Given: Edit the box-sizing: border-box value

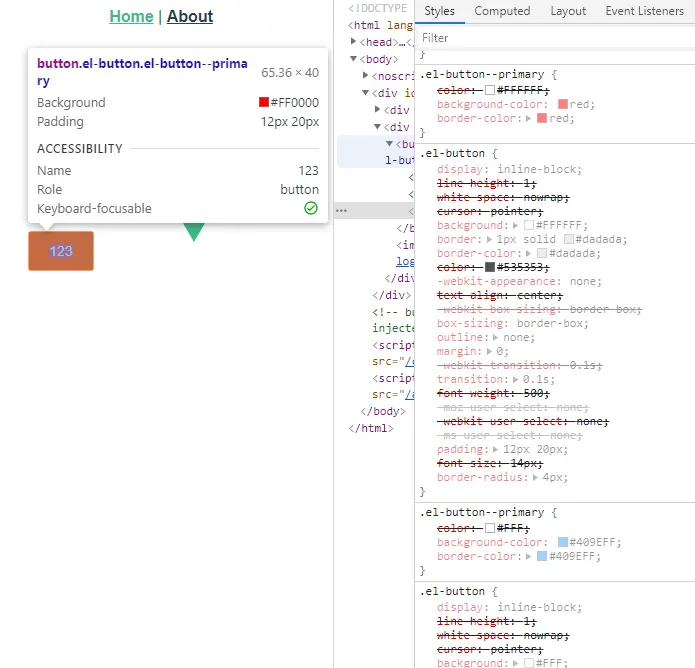Looking at the screenshot, I should click(552, 324).
